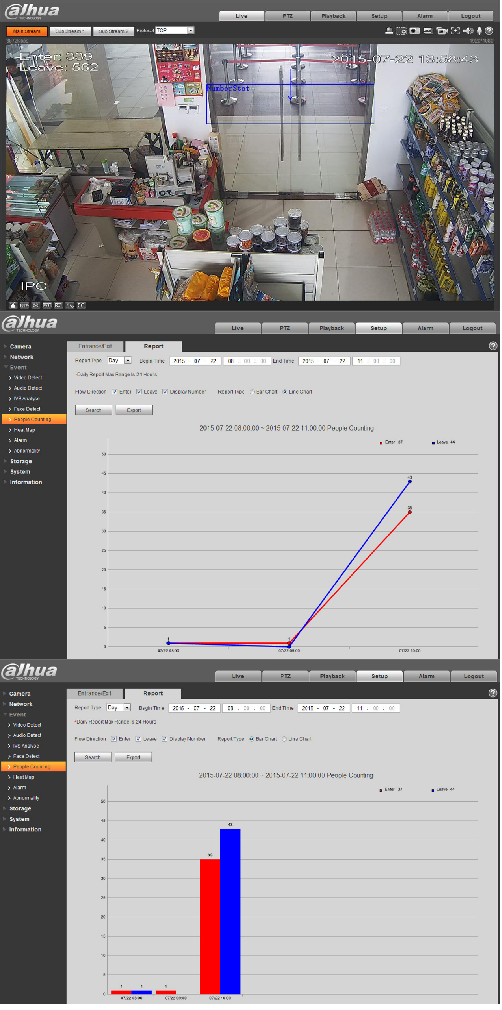Click Export on the bar chart page
502x1010 pixels.
tap(133, 757)
